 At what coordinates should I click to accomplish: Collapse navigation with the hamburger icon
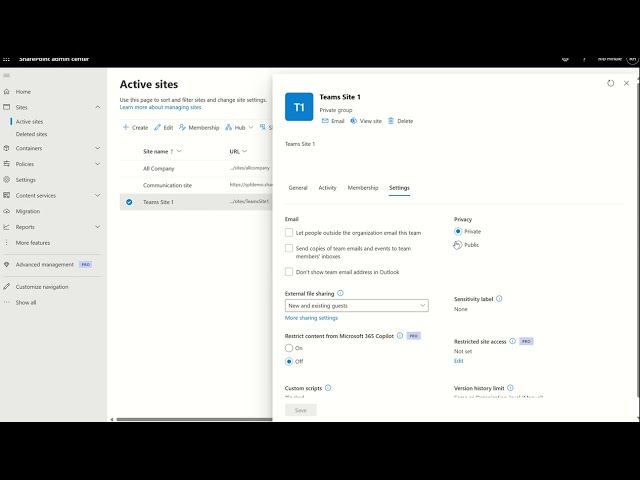point(6,76)
